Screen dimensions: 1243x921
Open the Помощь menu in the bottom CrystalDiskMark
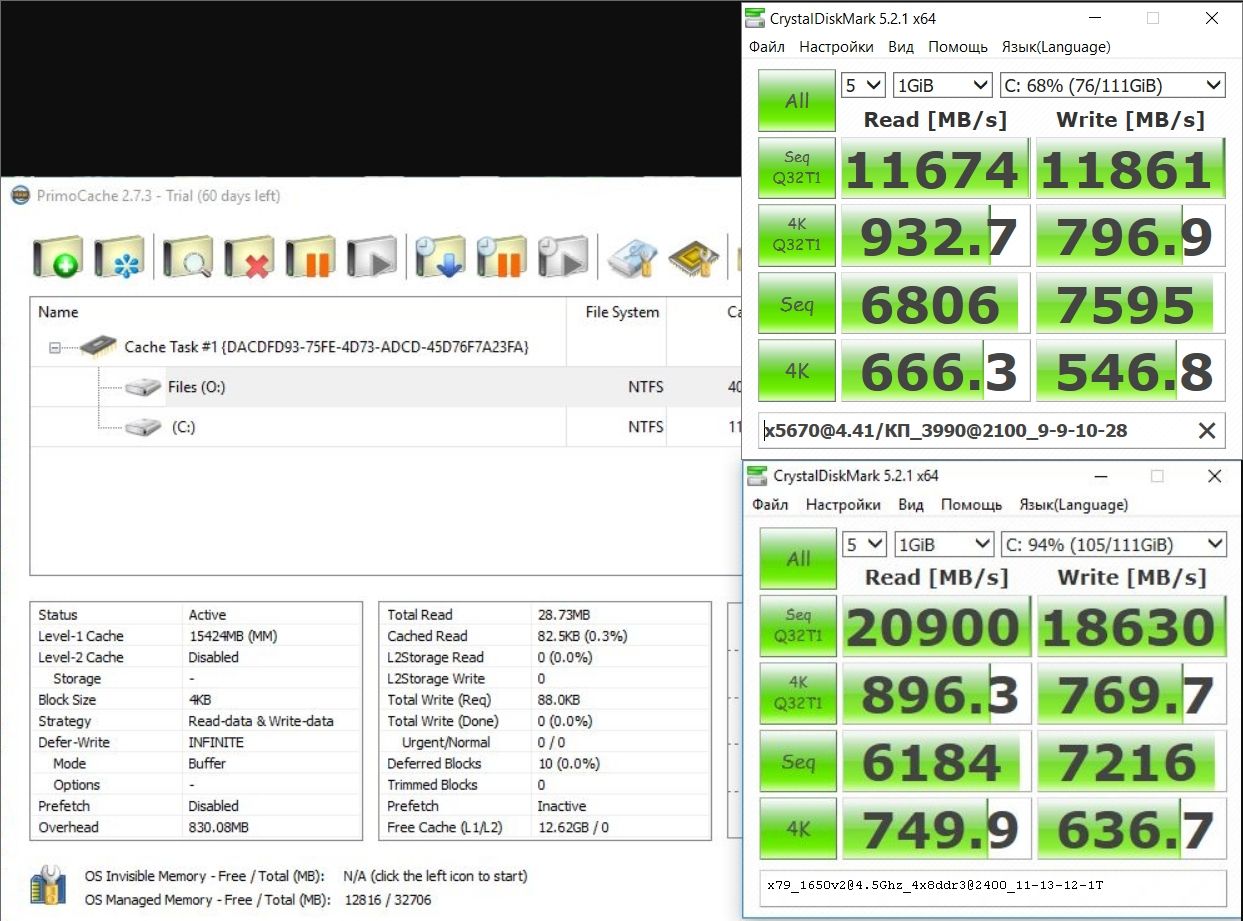(970, 505)
